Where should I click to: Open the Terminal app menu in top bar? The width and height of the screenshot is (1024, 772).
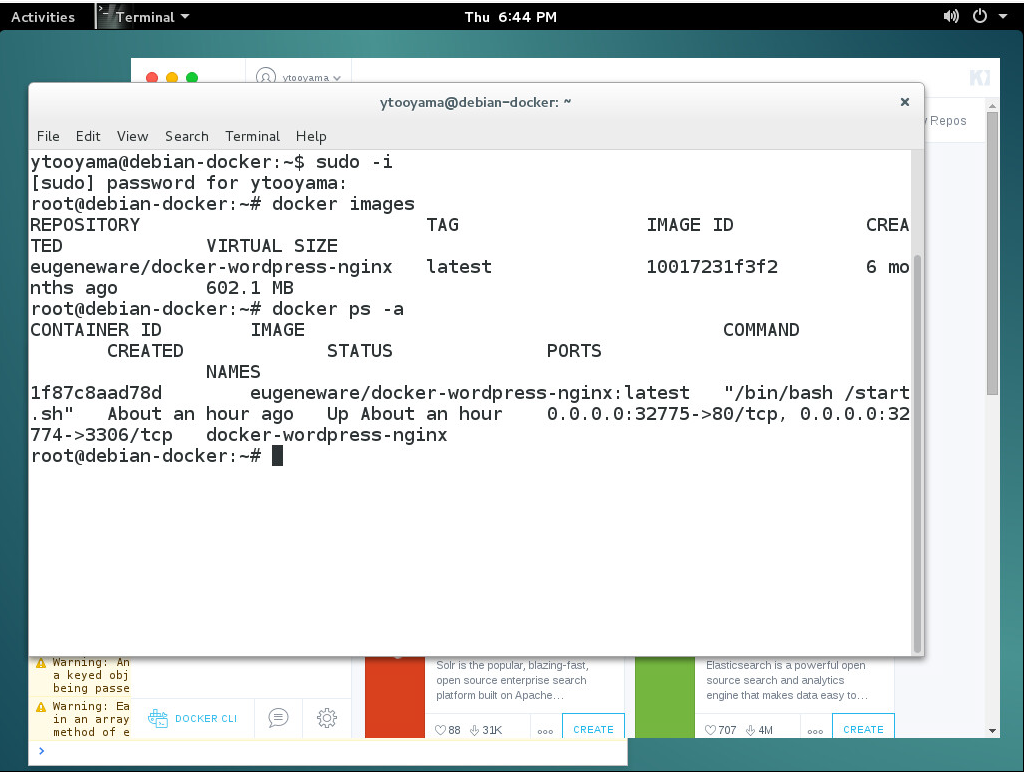coord(144,17)
